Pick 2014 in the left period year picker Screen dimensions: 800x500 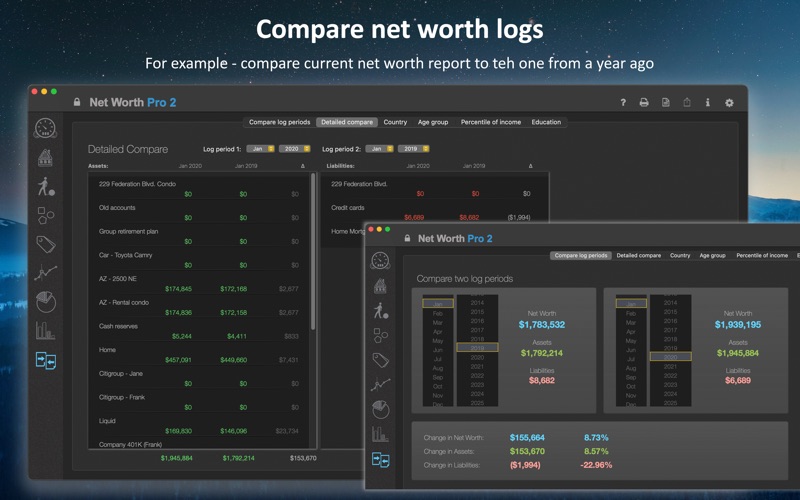pos(477,303)
